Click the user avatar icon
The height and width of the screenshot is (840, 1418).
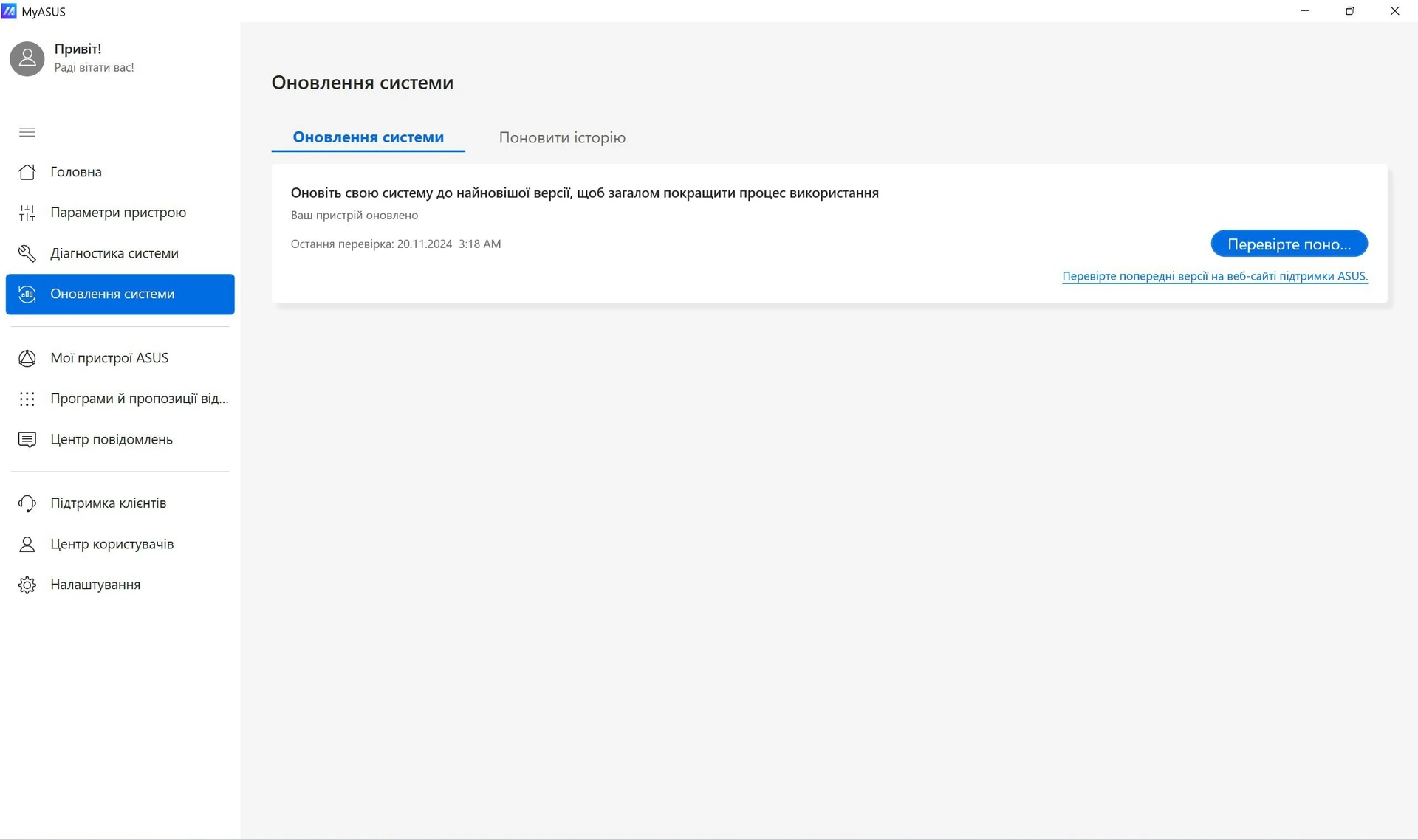click(27, 58)
